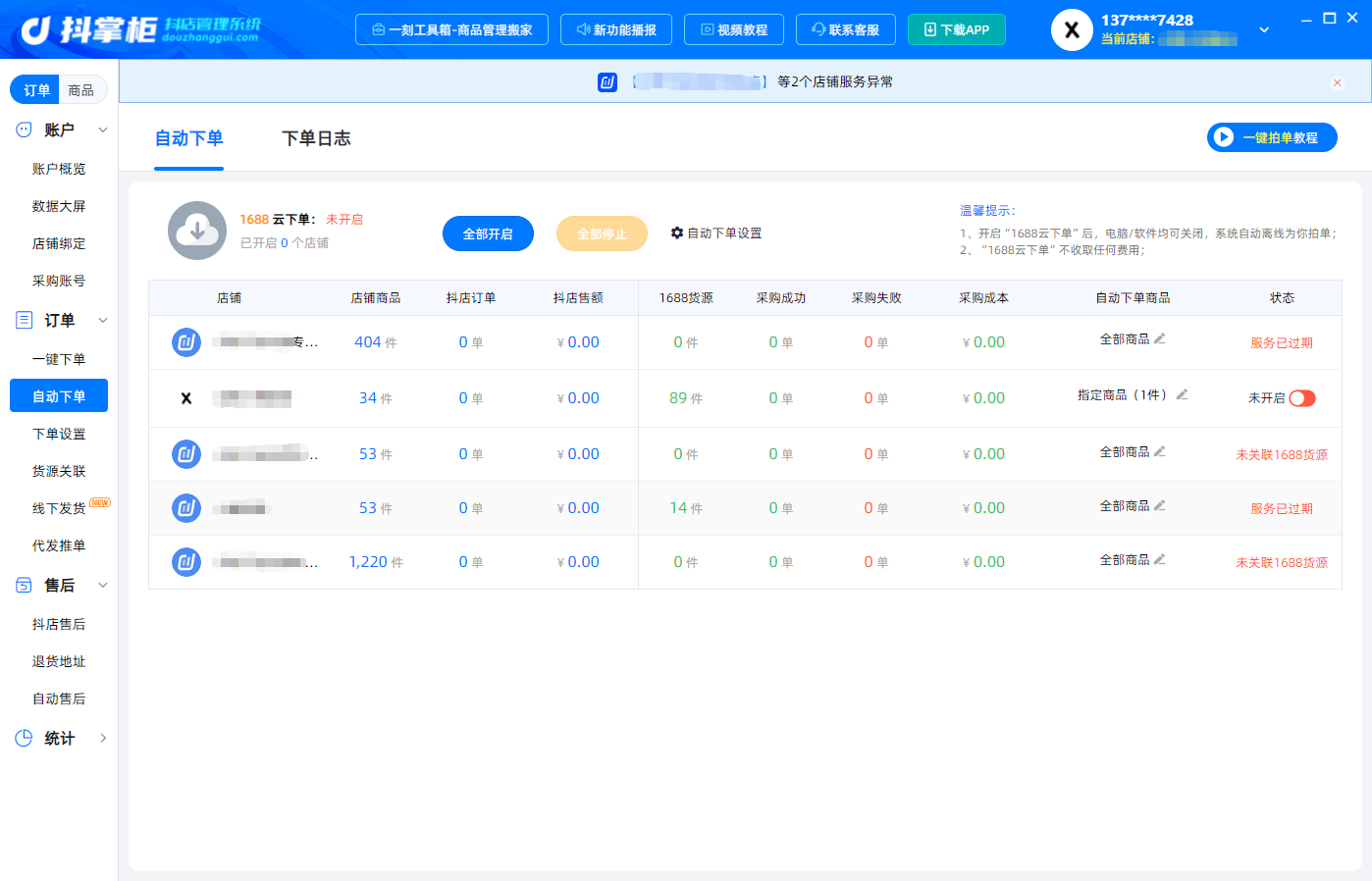
Task: Click 服务已过期 status in the 404 件 row
Action: click(x=1282, y=342)
